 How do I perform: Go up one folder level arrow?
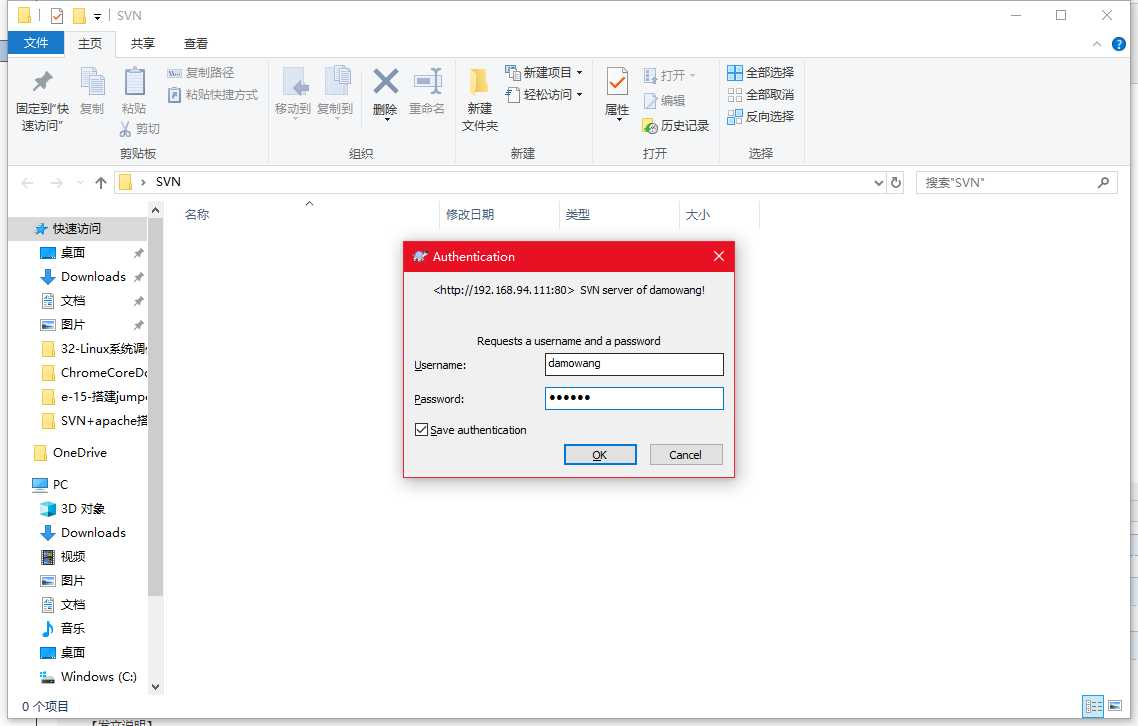click(x=101, y=182)
